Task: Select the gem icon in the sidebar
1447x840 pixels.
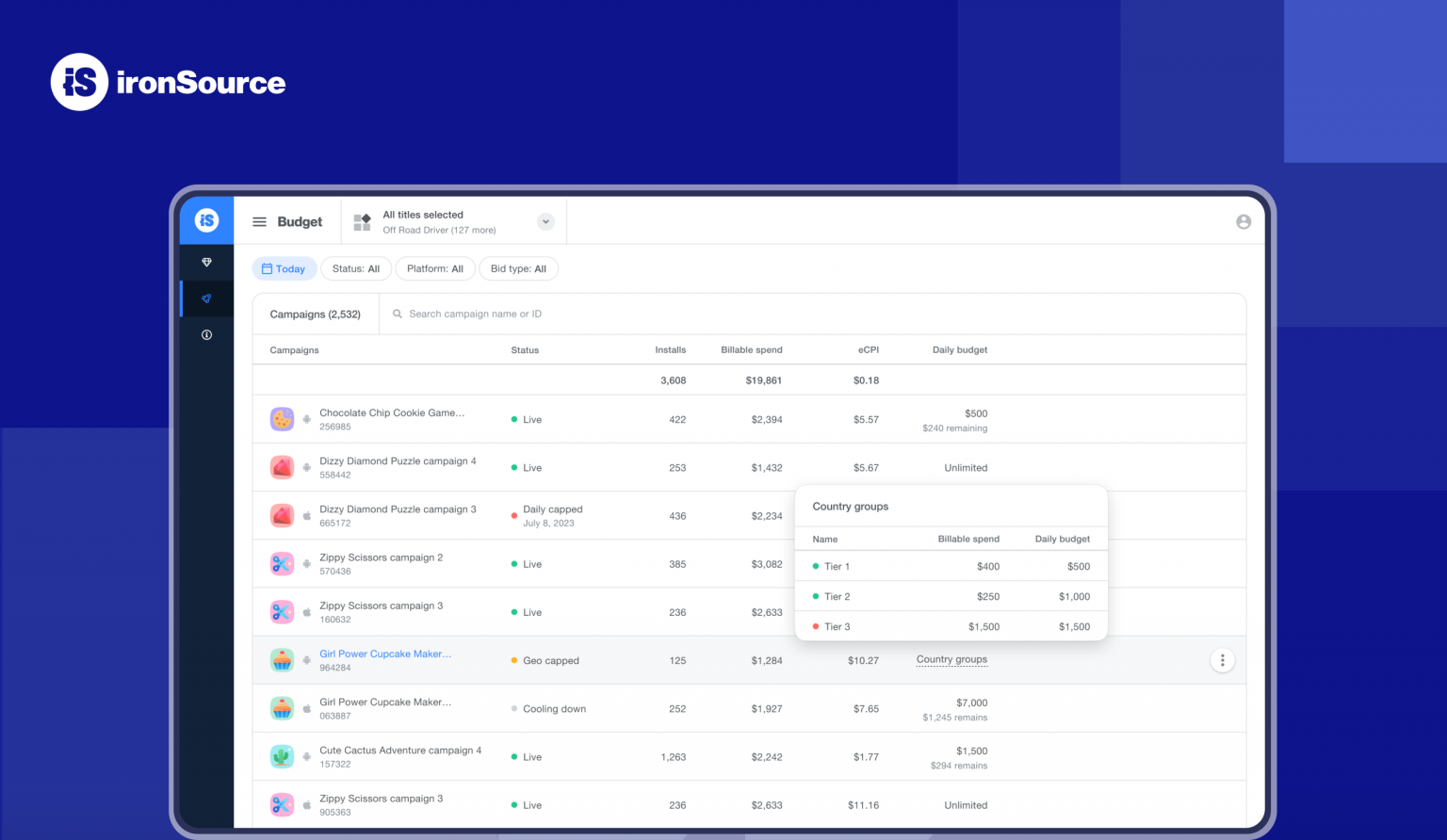Action: [x=206, y=262]
